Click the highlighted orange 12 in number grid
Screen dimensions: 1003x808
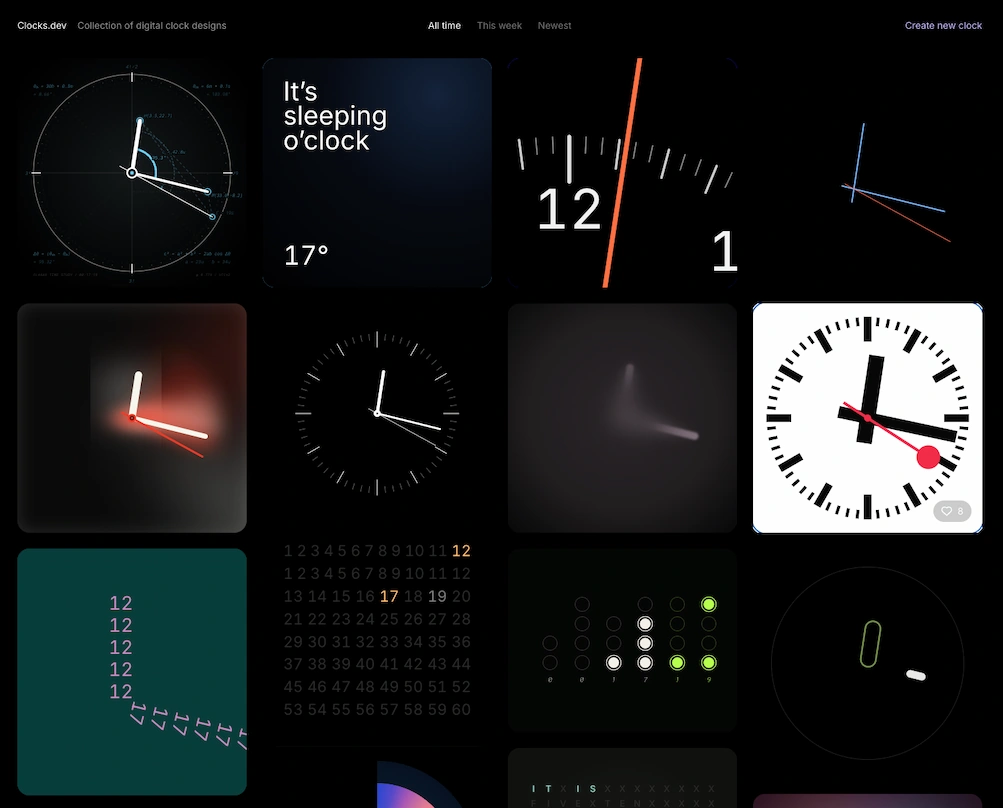coord(461,551)
